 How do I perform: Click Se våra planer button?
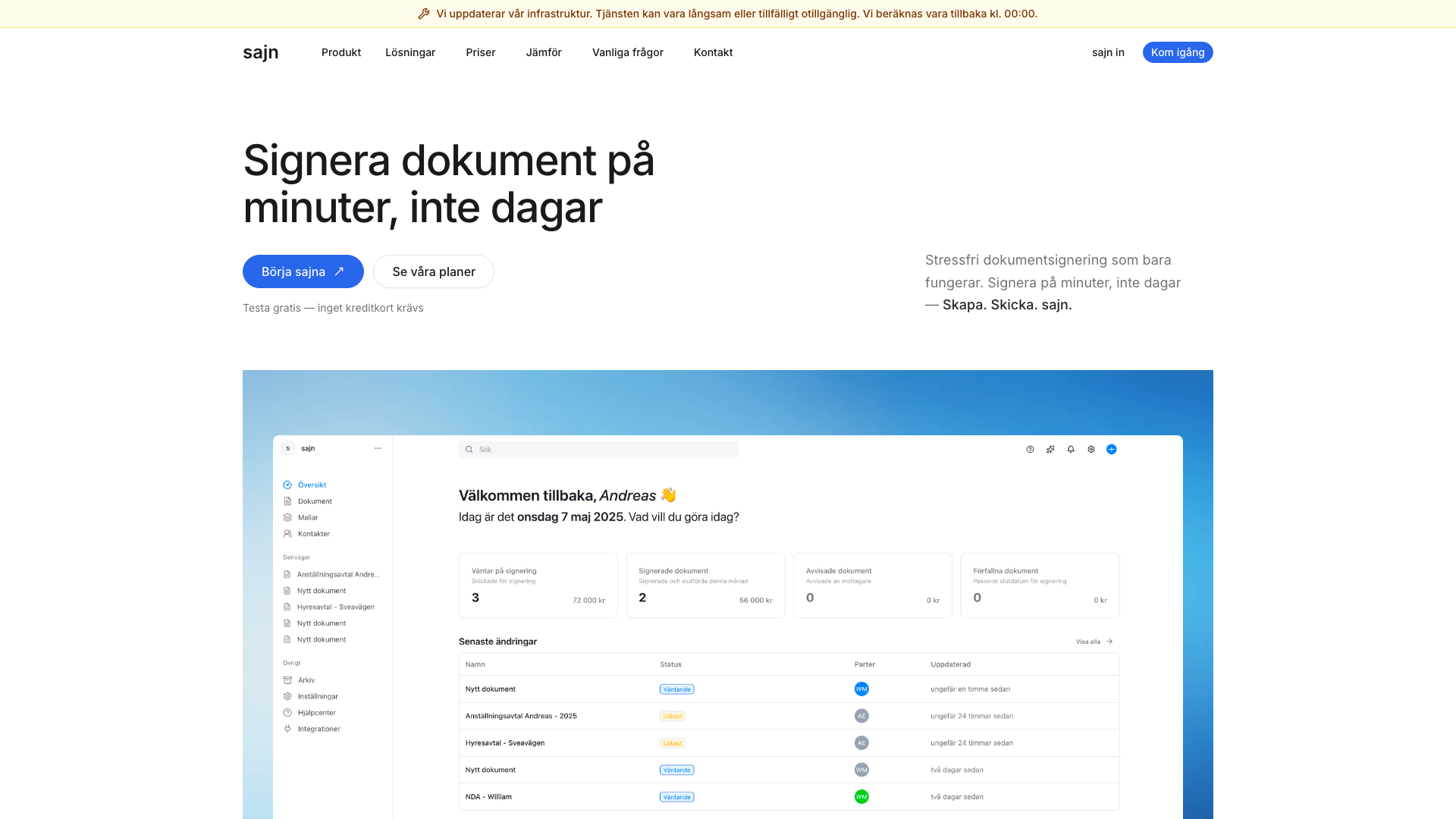434,271
